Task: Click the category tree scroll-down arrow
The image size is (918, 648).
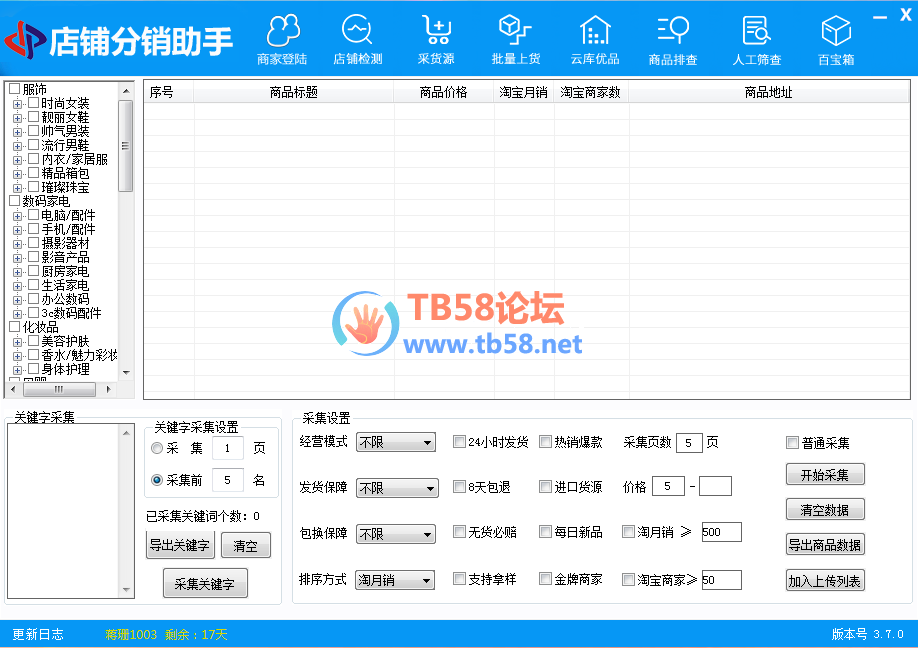Action: click(126, 372)
